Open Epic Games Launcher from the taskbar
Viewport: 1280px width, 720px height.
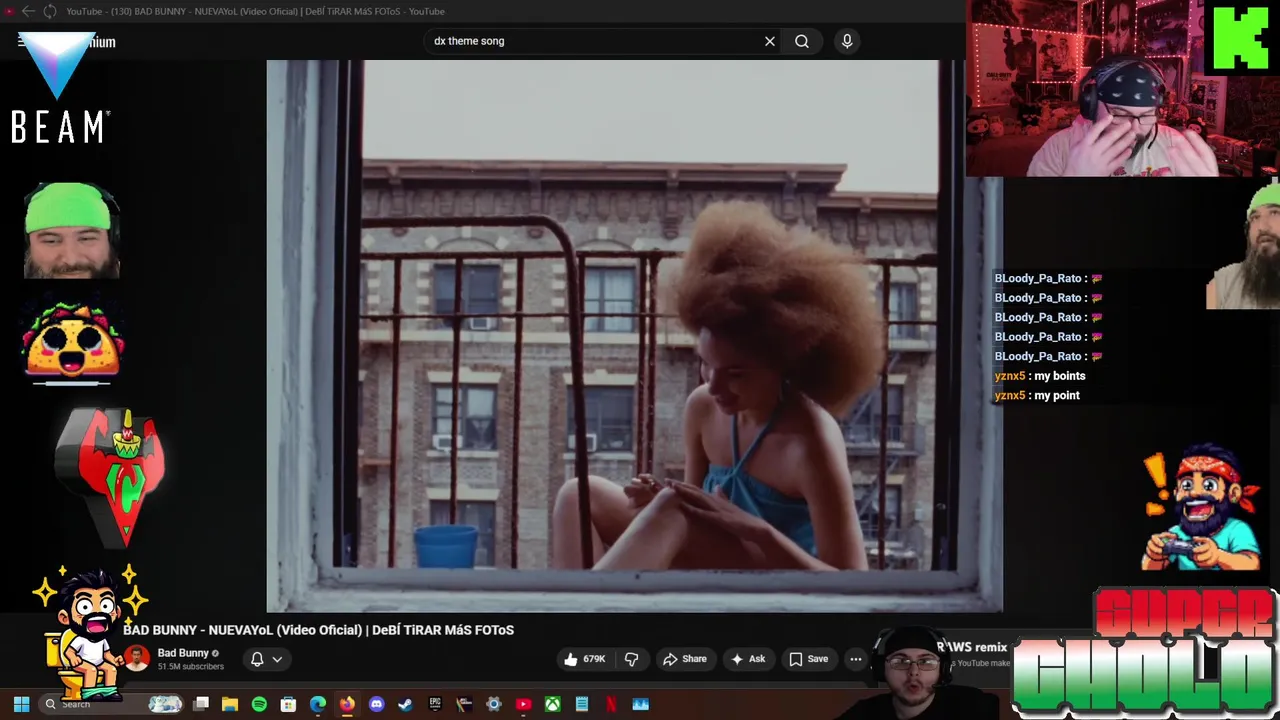point(435,704)
